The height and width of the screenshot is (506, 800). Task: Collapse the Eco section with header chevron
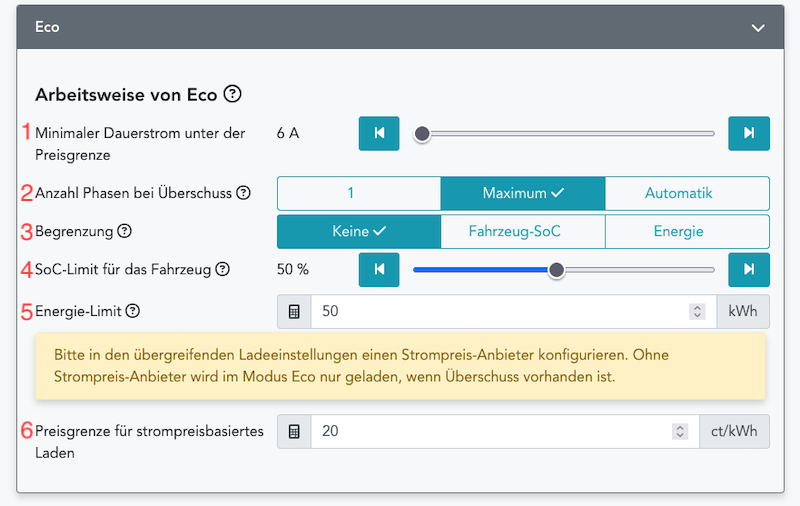758,28
